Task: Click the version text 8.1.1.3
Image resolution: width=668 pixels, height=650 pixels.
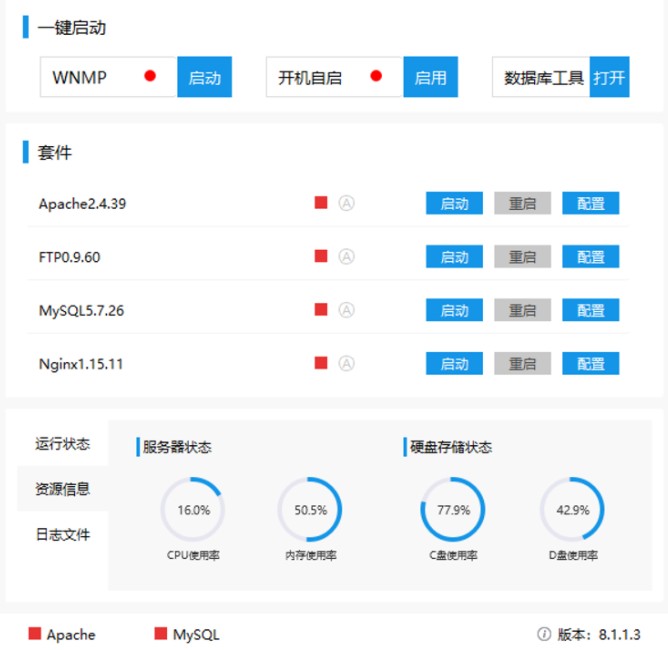Action: click(x=619, y=634)
